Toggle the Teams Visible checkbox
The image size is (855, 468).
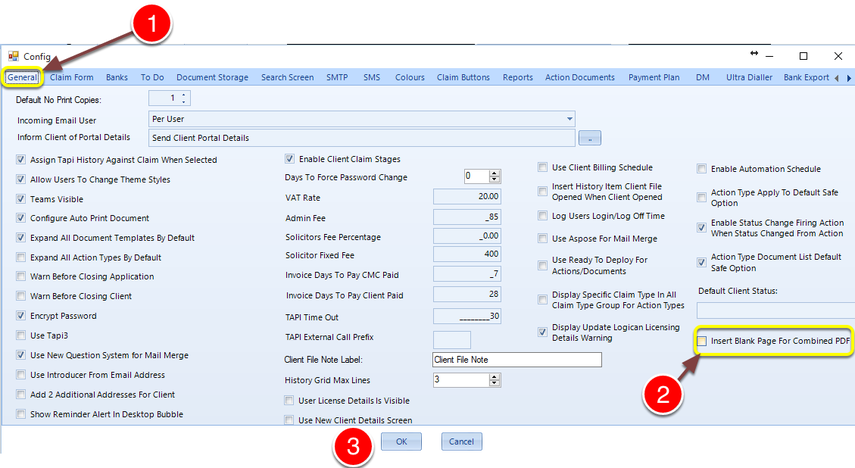pos(21,199)
